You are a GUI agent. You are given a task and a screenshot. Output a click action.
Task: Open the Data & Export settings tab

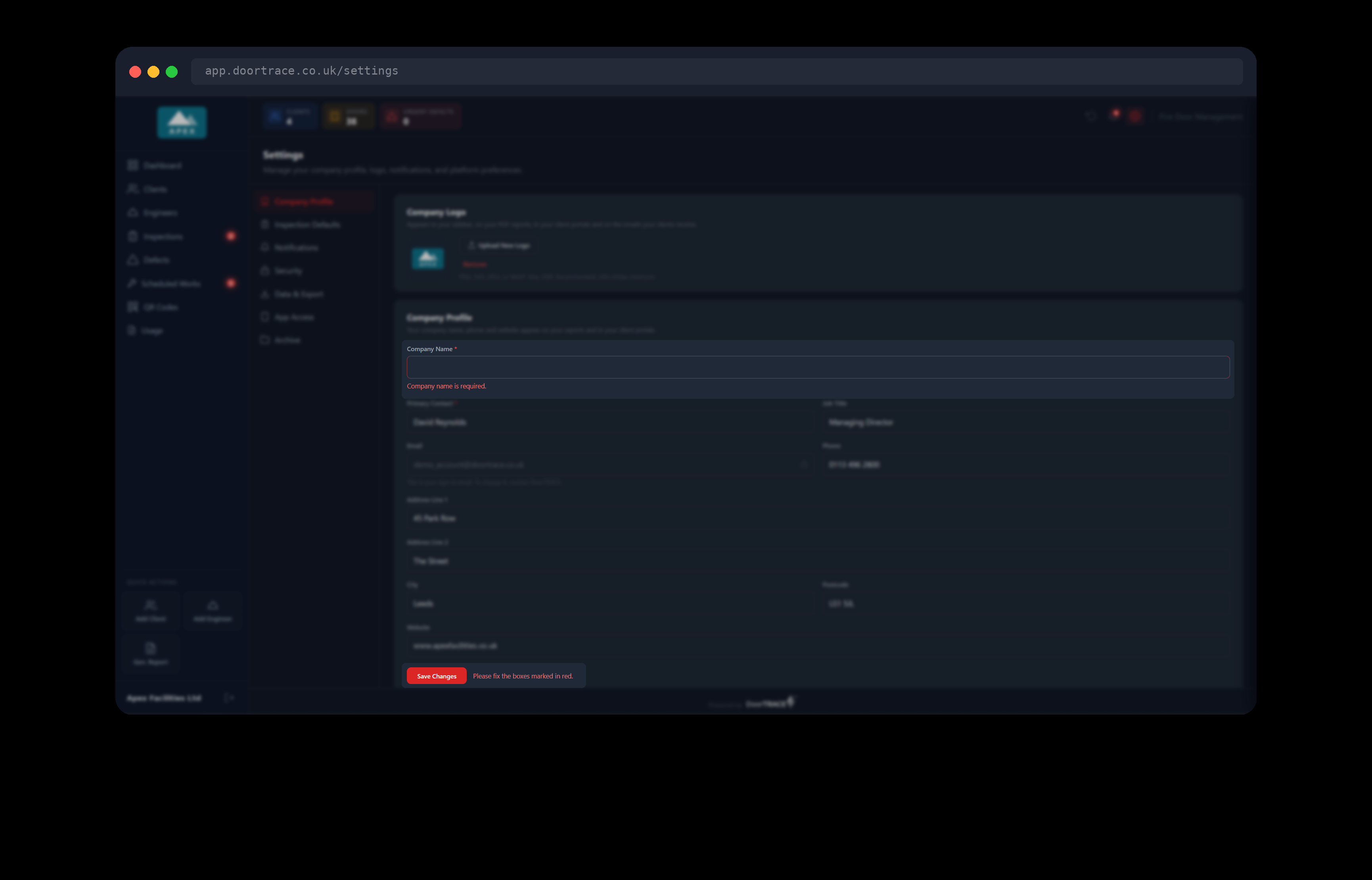[x=314, y=294]
